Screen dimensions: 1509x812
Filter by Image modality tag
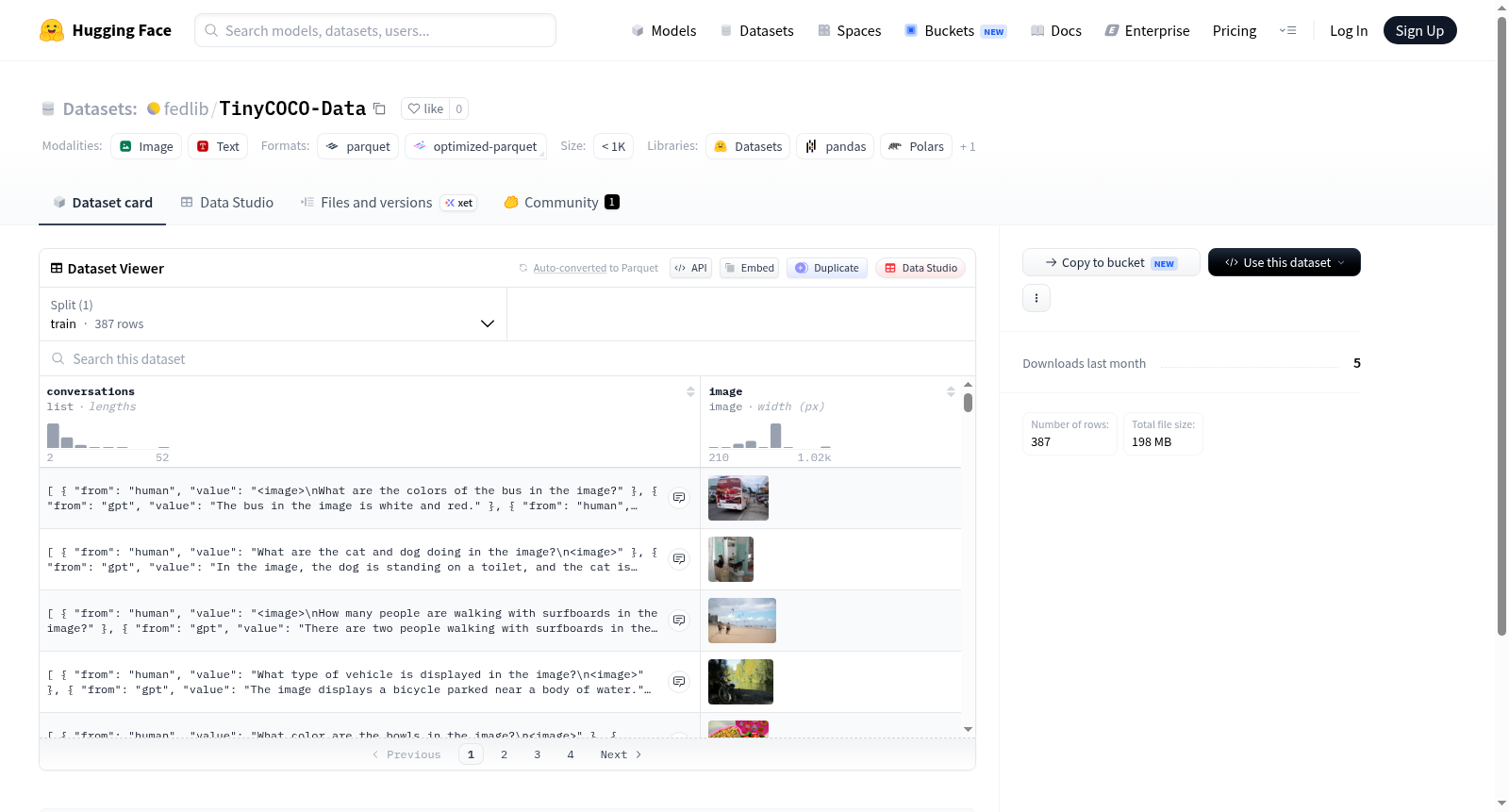[x=146, y=146]
